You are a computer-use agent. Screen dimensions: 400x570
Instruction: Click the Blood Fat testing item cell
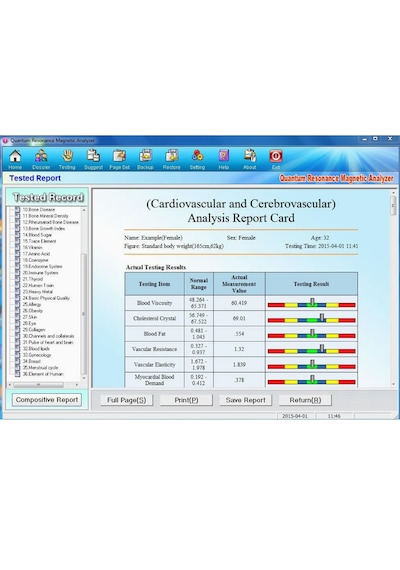tap(155, 334)
